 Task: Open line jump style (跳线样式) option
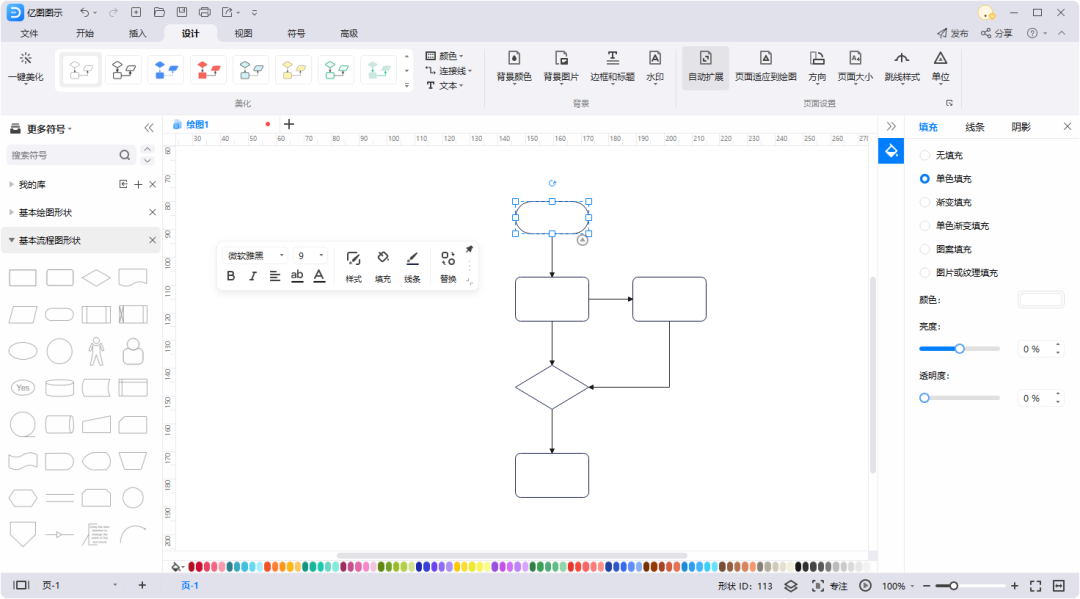click(902, 67)
